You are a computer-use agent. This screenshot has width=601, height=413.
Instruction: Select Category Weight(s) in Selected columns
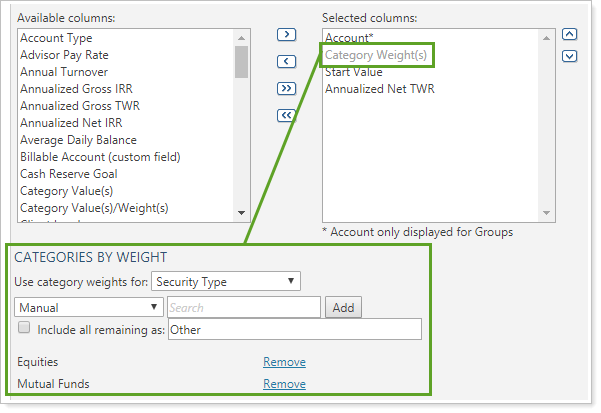coord(377,55)
